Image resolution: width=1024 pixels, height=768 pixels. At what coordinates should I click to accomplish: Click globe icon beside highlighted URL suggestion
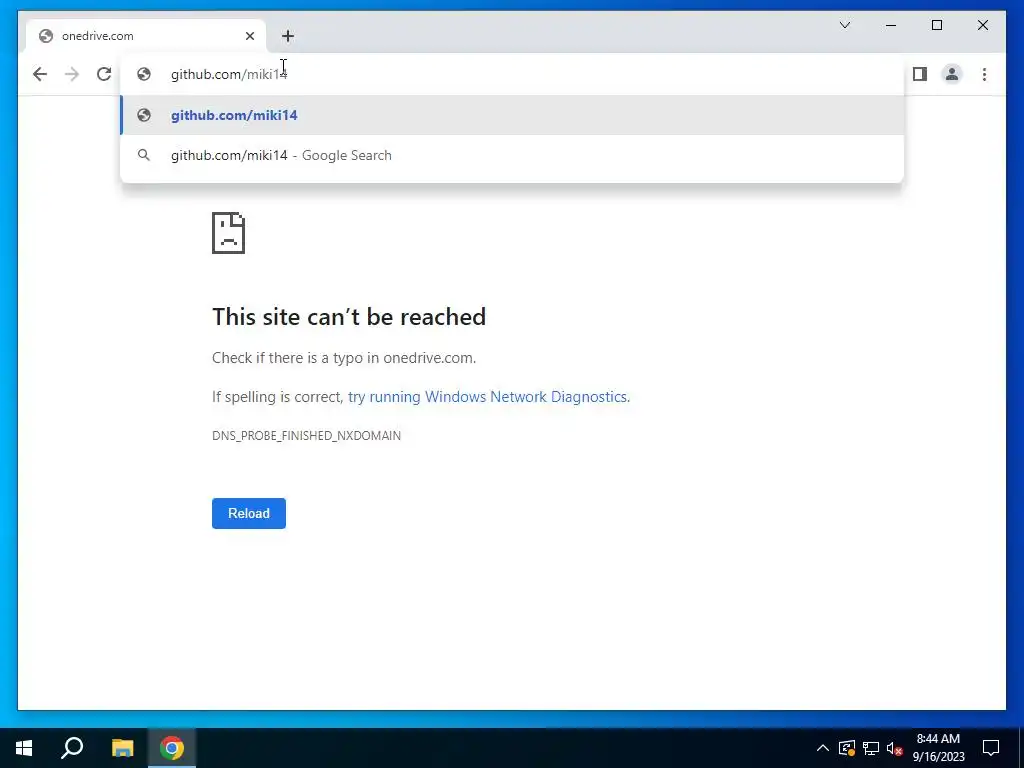[144, 116]
